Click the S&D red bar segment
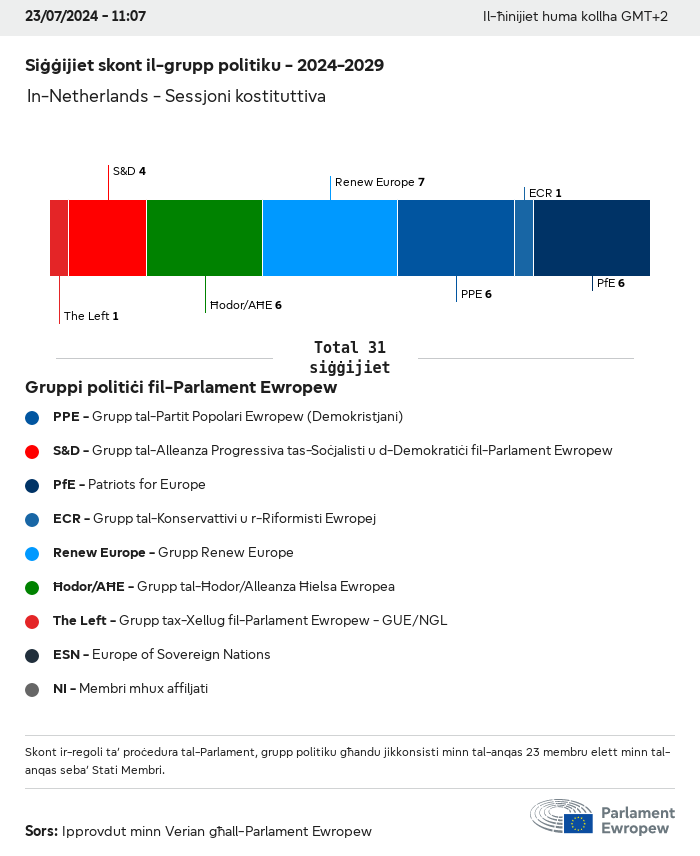The width and height of the screenshot is (700, 856). 107,237
